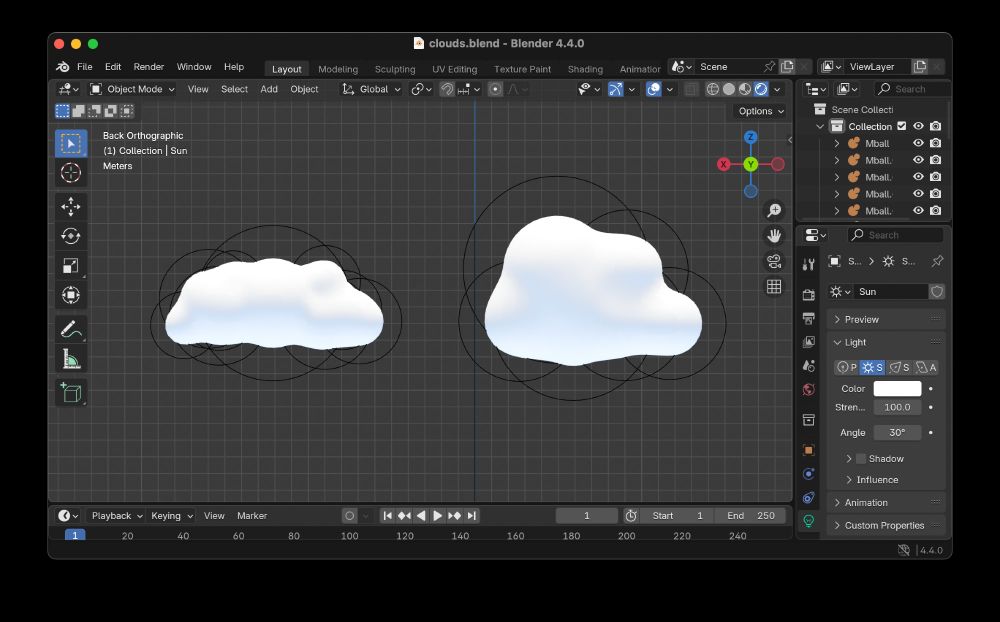The image size is (1000, 622).
Task: Jump to the timeline start frame
Action: [388, 515]
